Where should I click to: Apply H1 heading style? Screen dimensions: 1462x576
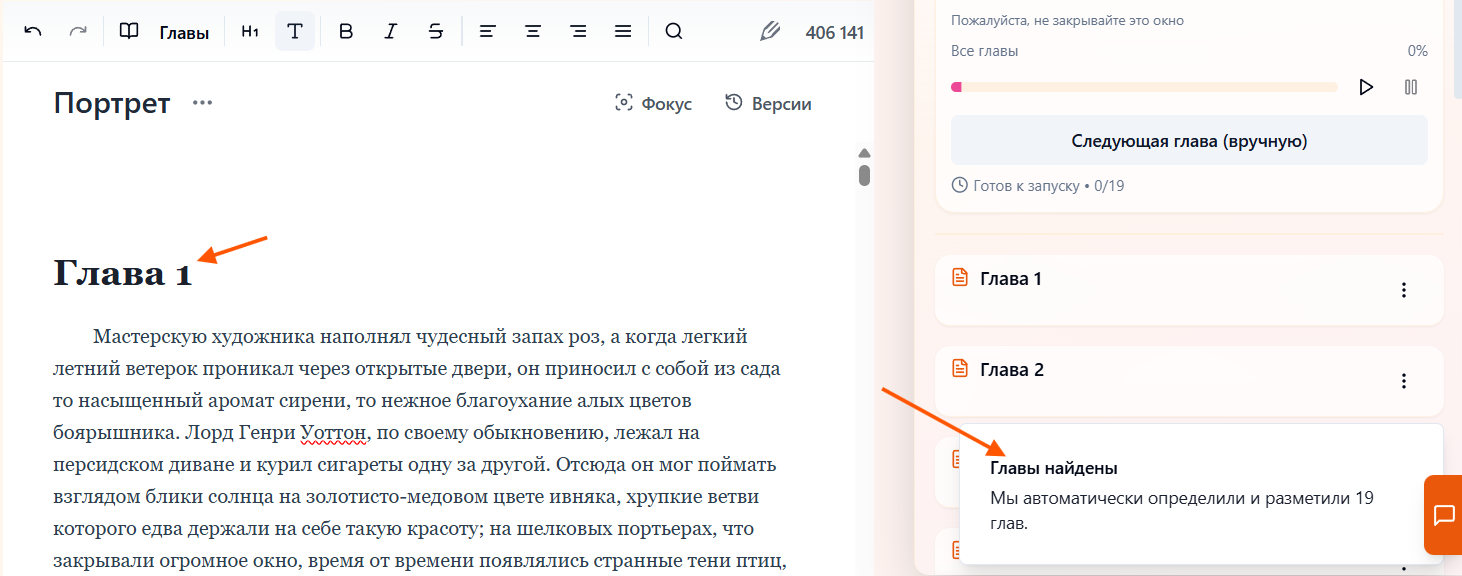250,32
